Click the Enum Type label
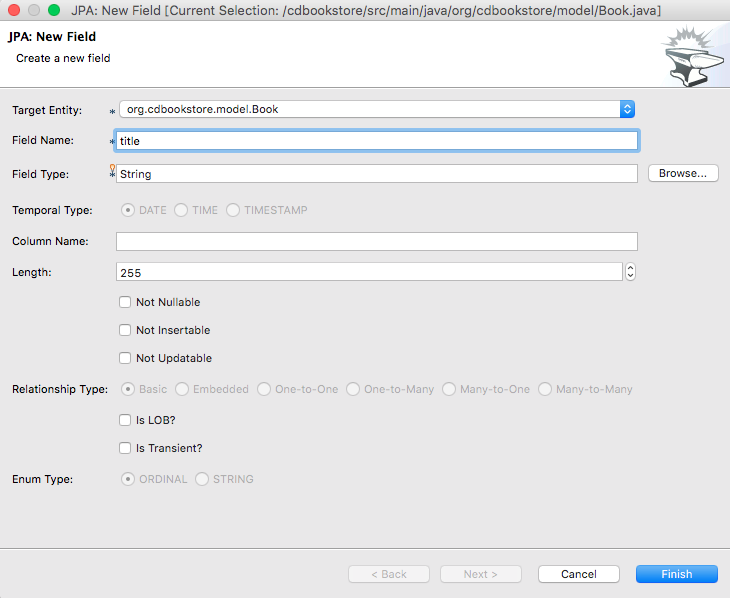This screenshot has width=730, height=598. tap(42, 479)
